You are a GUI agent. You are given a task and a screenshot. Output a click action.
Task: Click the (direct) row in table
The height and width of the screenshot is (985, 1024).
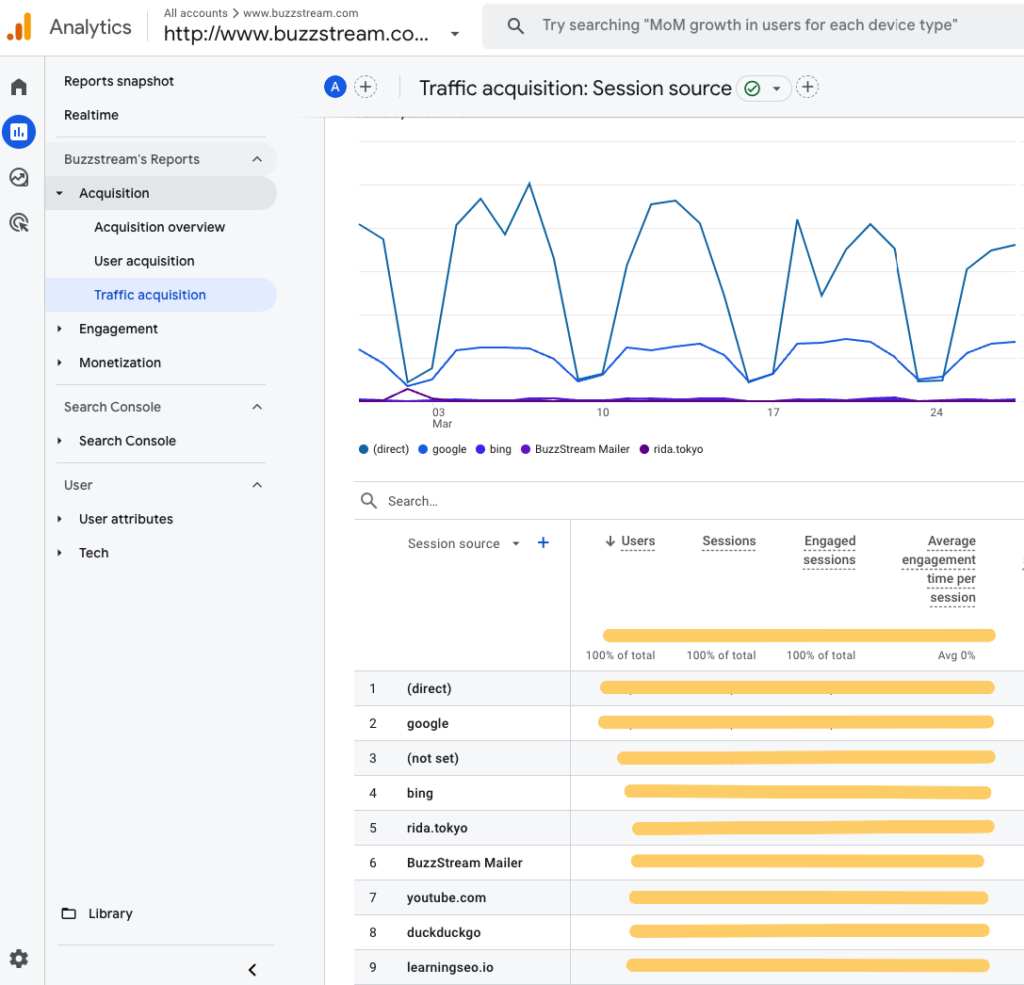tap(689, 688)
